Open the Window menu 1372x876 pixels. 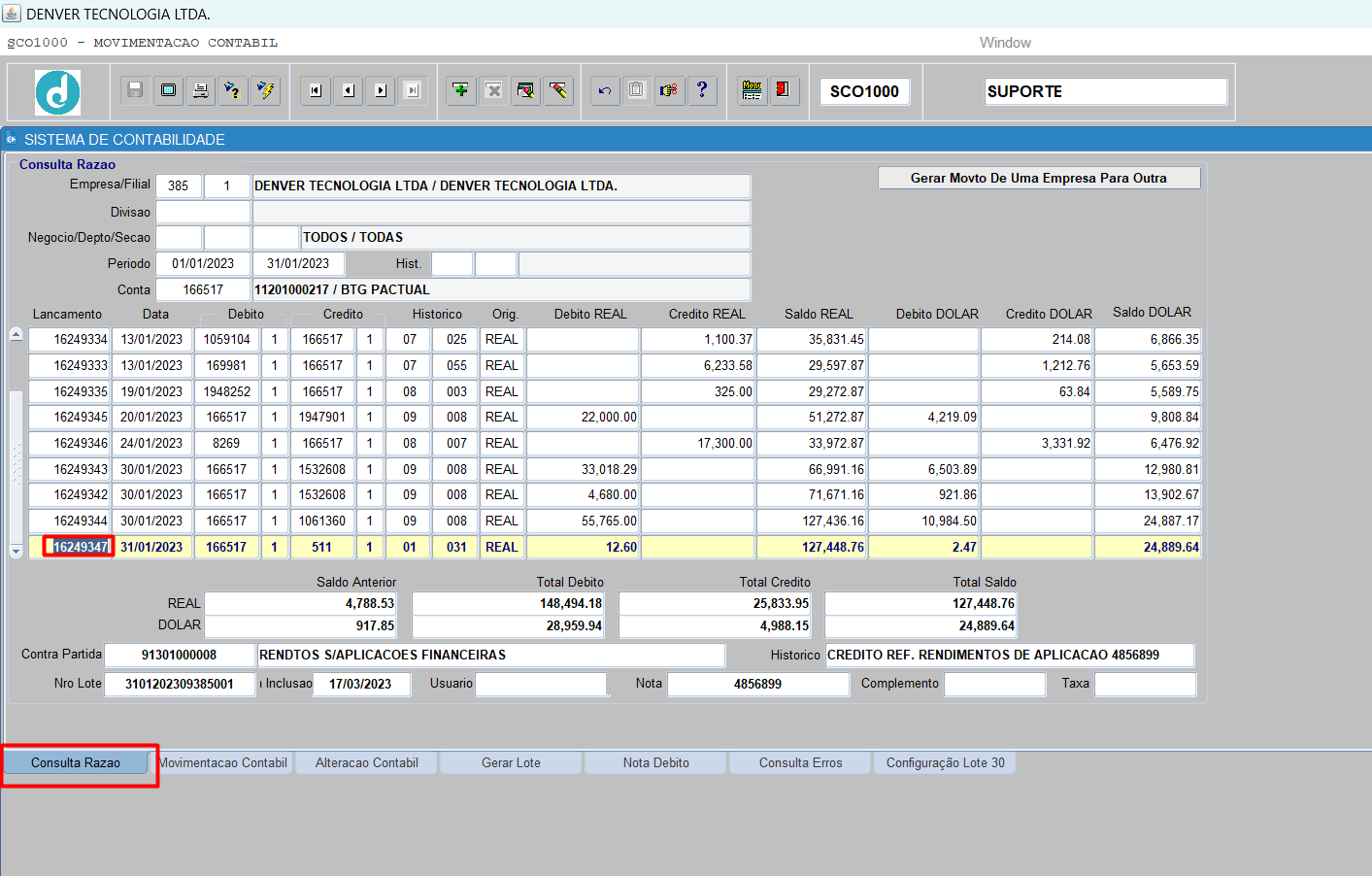coord(1005,43)
